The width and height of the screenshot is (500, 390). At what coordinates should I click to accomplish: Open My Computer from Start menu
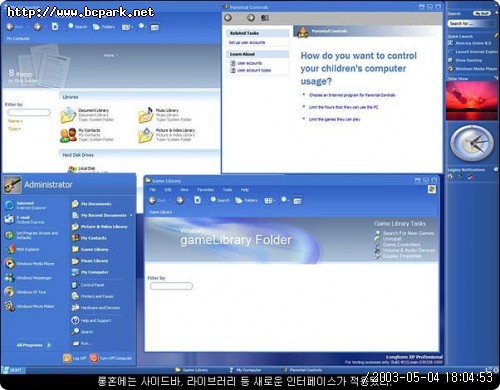[x=90, y=272]
